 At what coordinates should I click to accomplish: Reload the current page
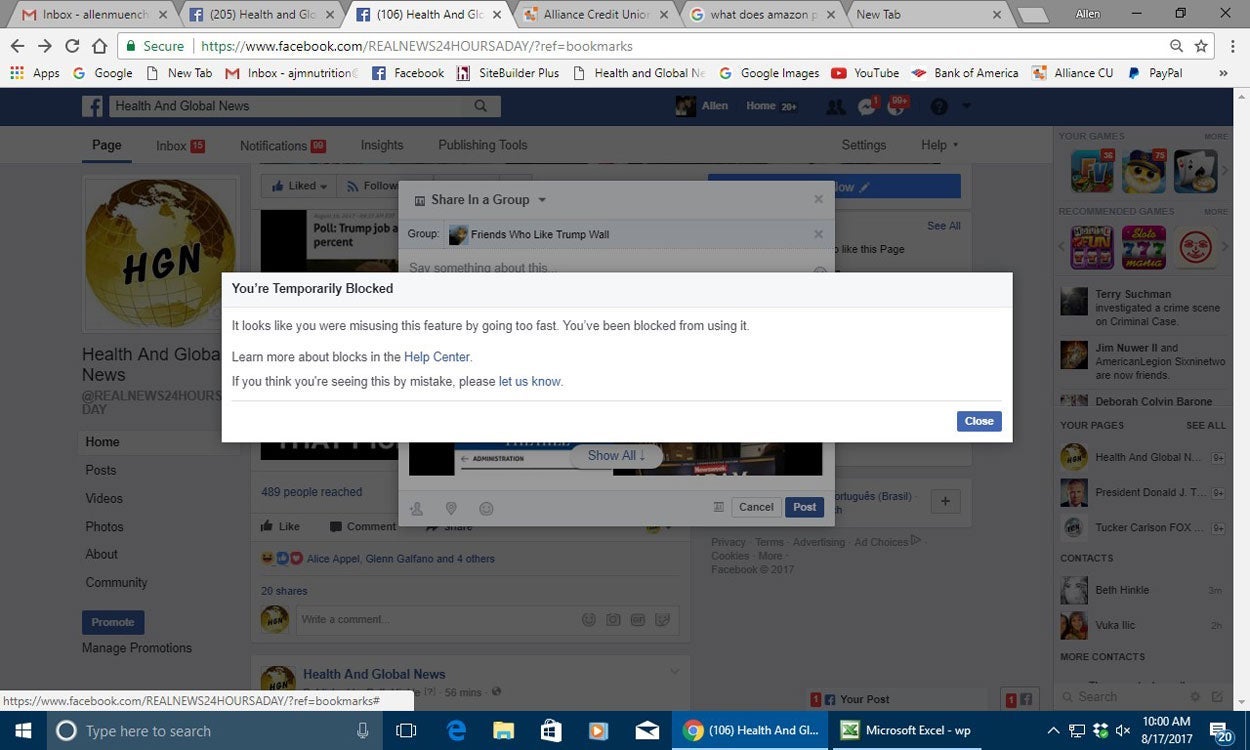(x=72, y=46)
